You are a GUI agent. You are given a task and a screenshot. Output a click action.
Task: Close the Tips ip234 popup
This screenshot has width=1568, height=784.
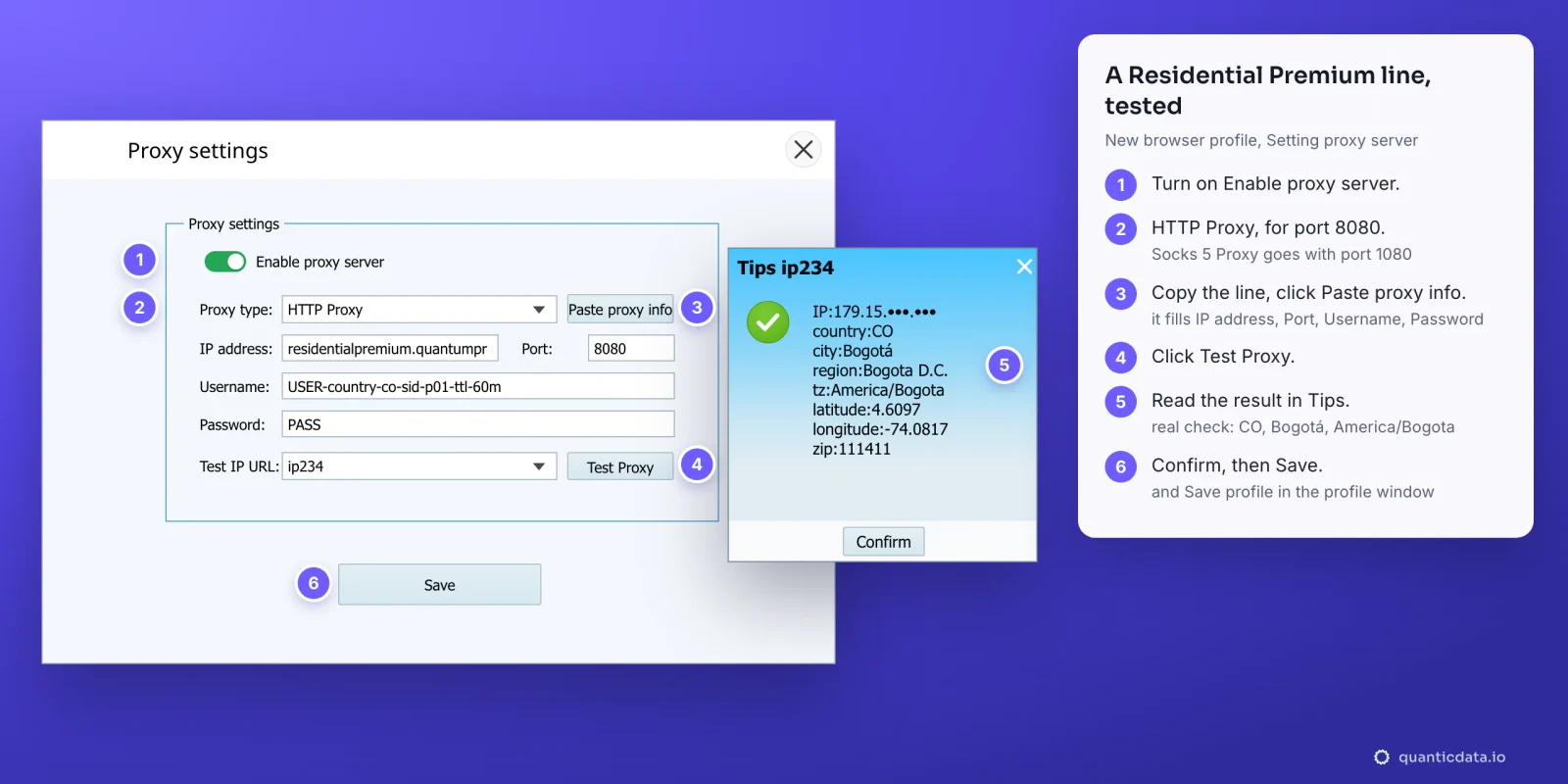pyautogui.click(x=1024, y=267)
